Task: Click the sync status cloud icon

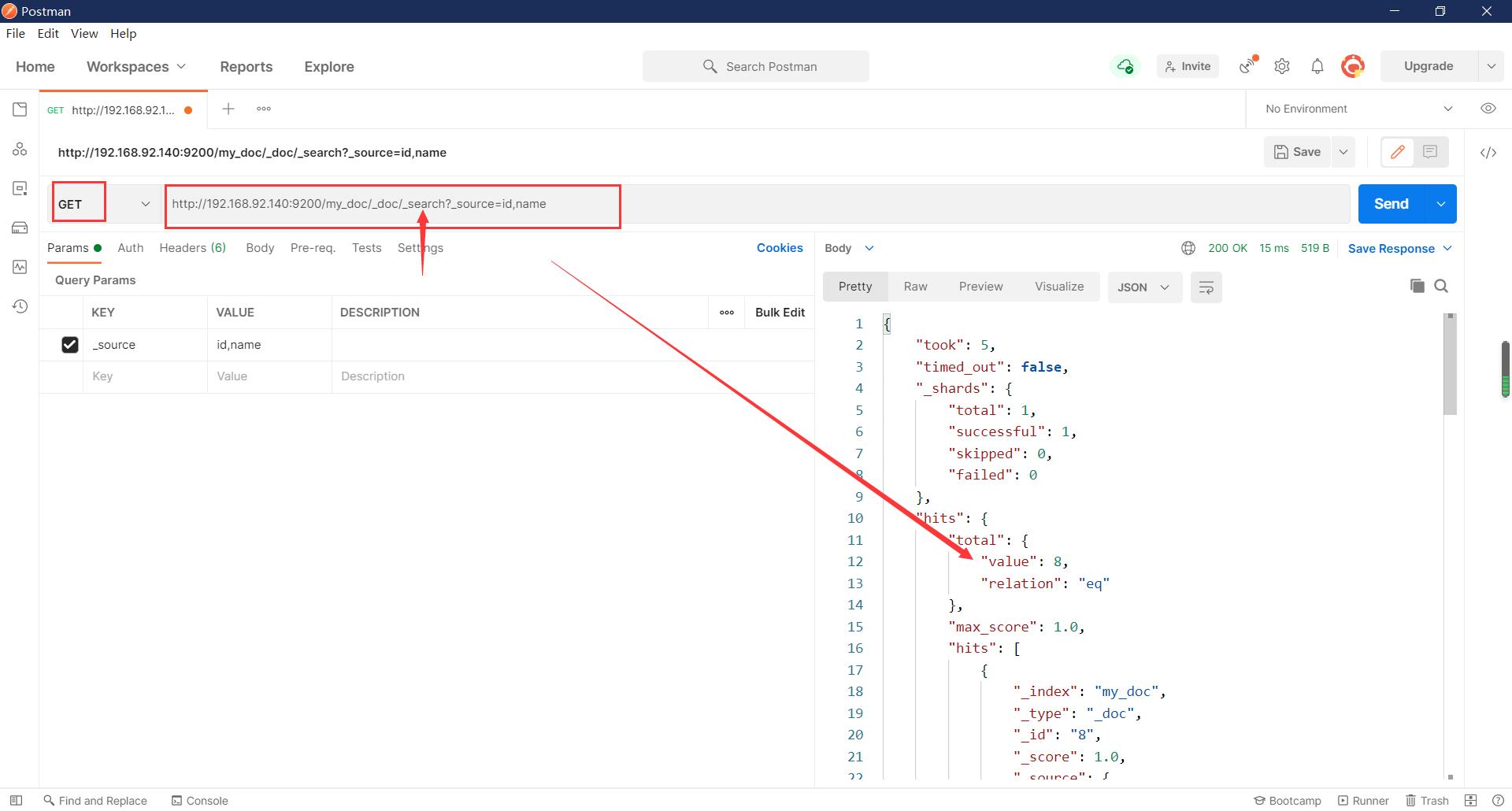Action: click(x=1125, y=66)
